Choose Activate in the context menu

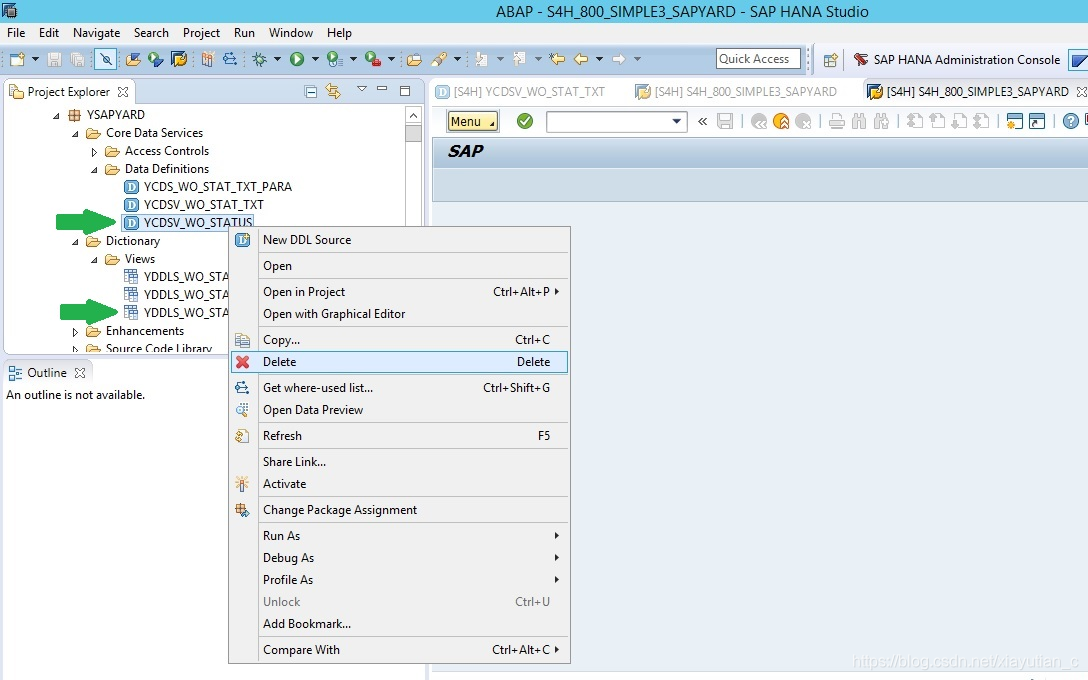click(400, 484)
